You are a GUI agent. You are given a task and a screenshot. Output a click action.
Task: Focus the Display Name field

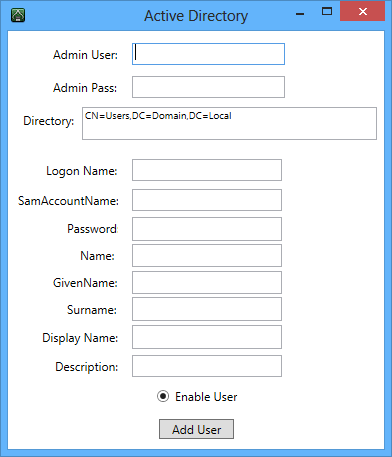[207, 337]
